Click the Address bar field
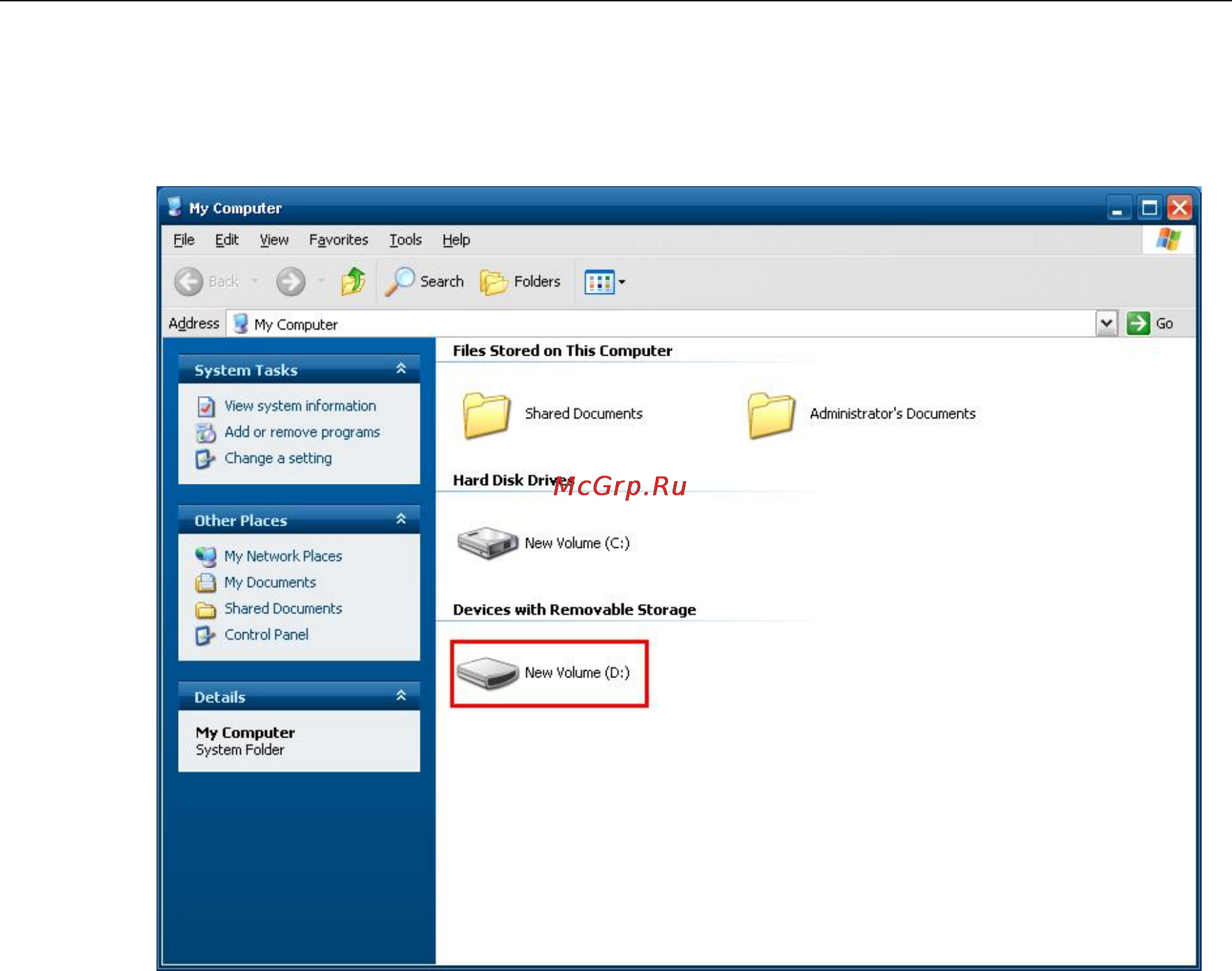The width and height of the screenshot is (1232, 971). tap(661, 324)
